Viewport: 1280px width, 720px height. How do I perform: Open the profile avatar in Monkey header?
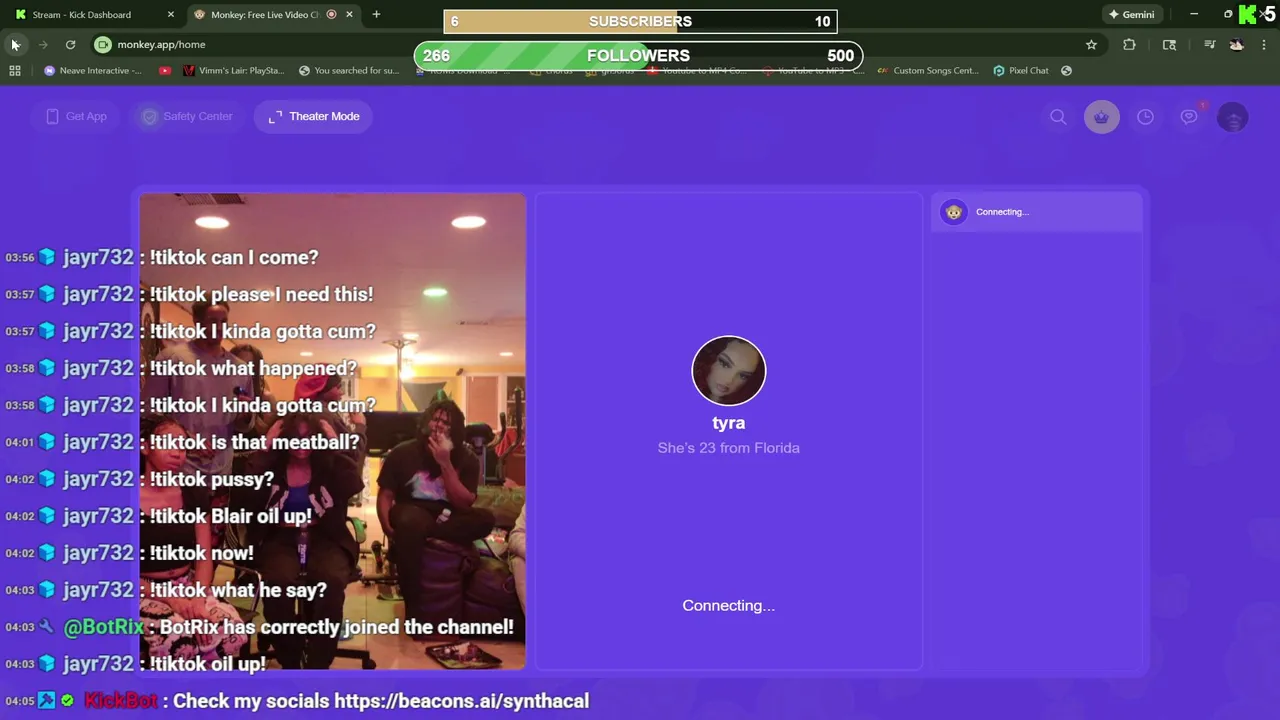[1233, 117]
